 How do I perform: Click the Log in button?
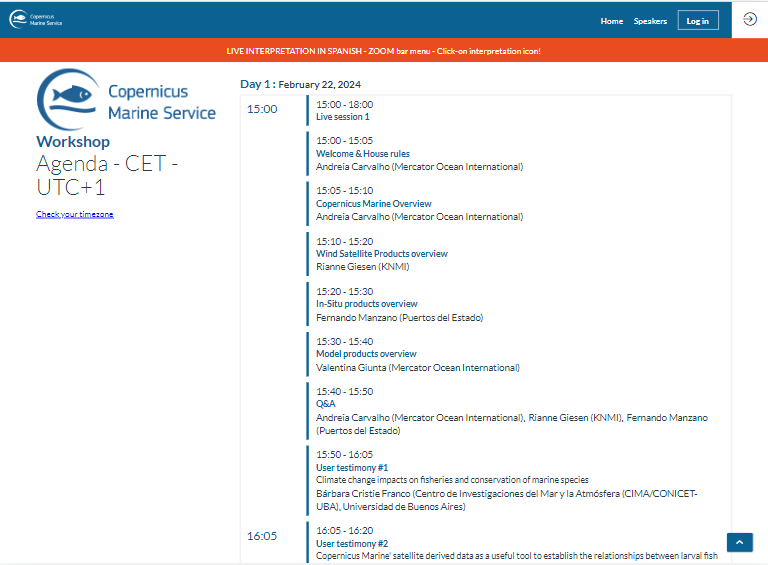pyautogui.click(x=698, y=21)
